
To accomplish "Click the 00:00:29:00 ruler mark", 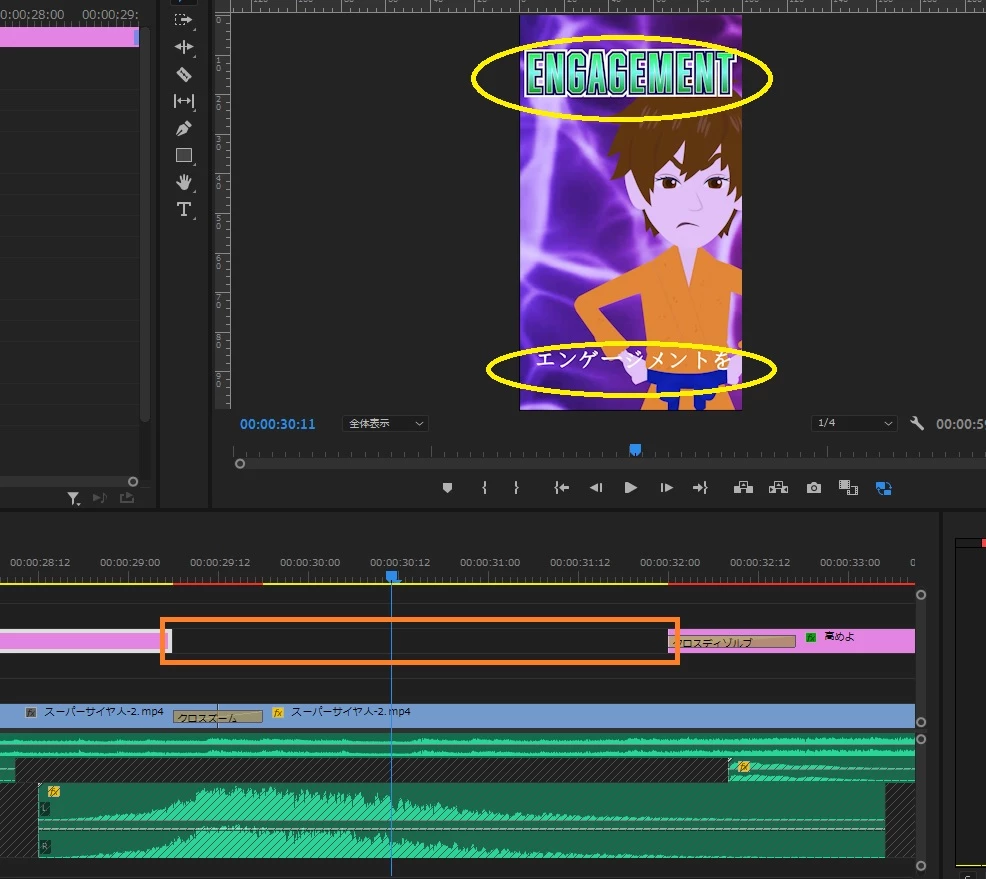I will [130, 563].
